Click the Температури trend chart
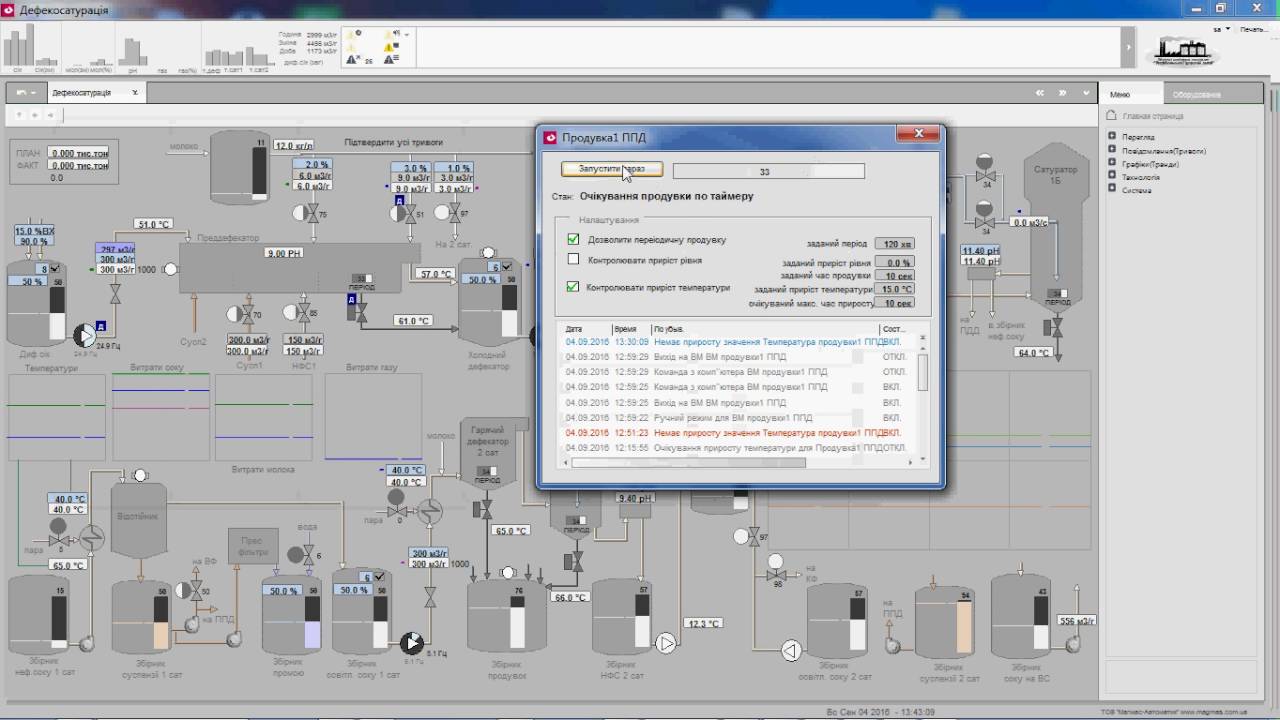Viewport: 1280px width, 720px height. [x=56, y=417]
